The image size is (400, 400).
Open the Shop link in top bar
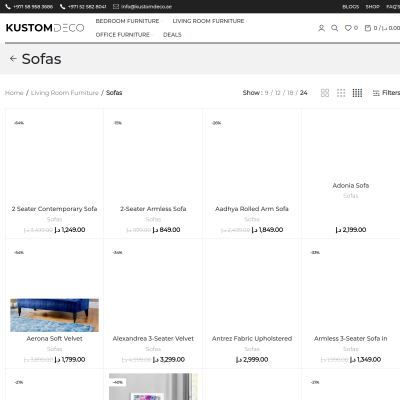pos(372,7)
